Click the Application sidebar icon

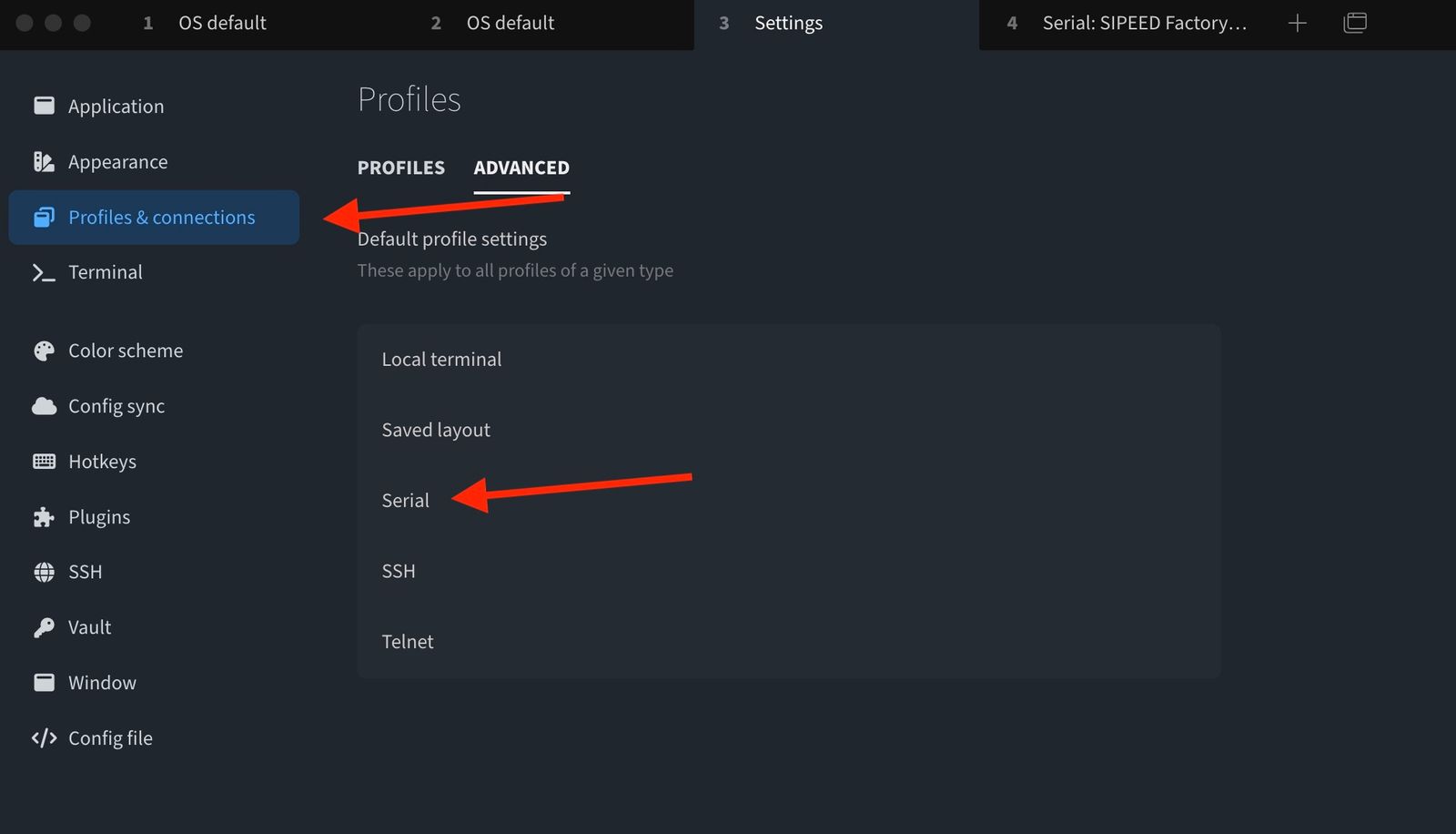[x=44, y=106]
